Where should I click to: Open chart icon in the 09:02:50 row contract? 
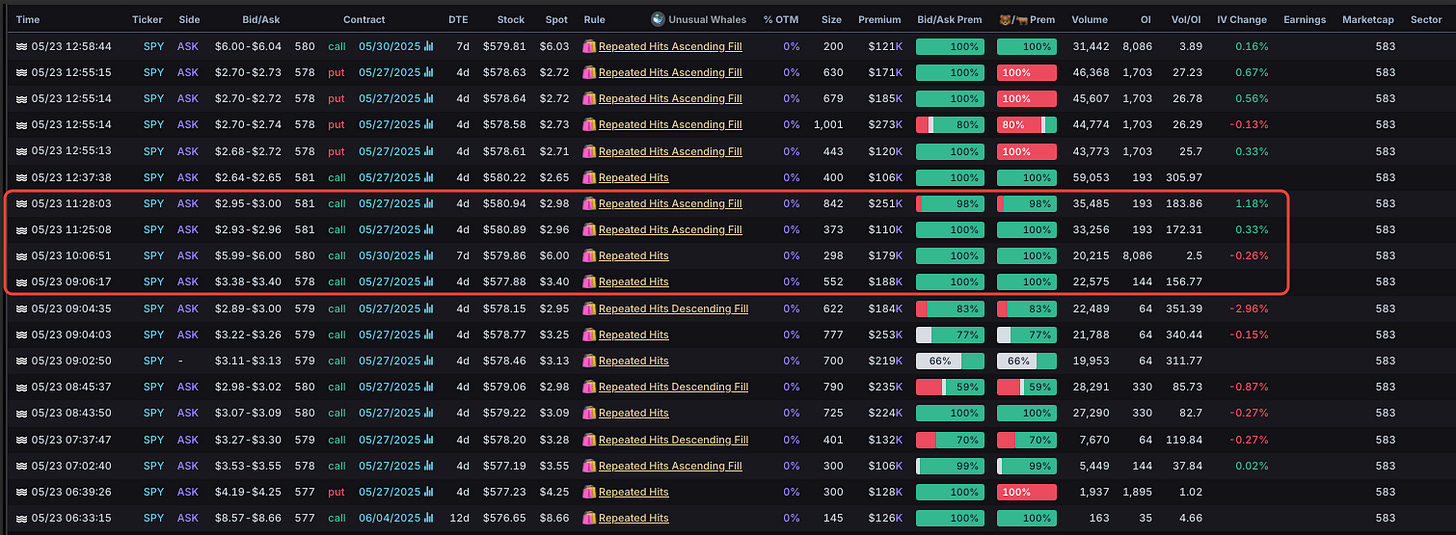429,361
